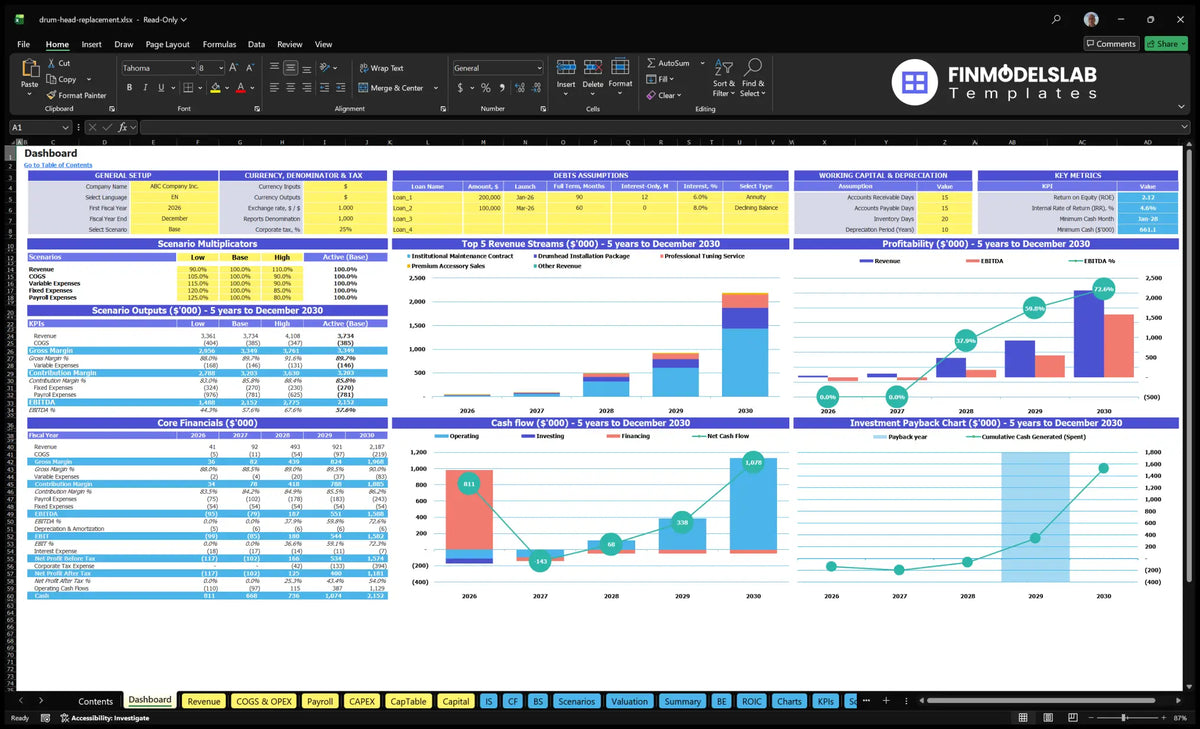This screenshot has width=1200, height=729.
Task: Increase font size icon
Action: pyautogui.click(x=234, y=68)
